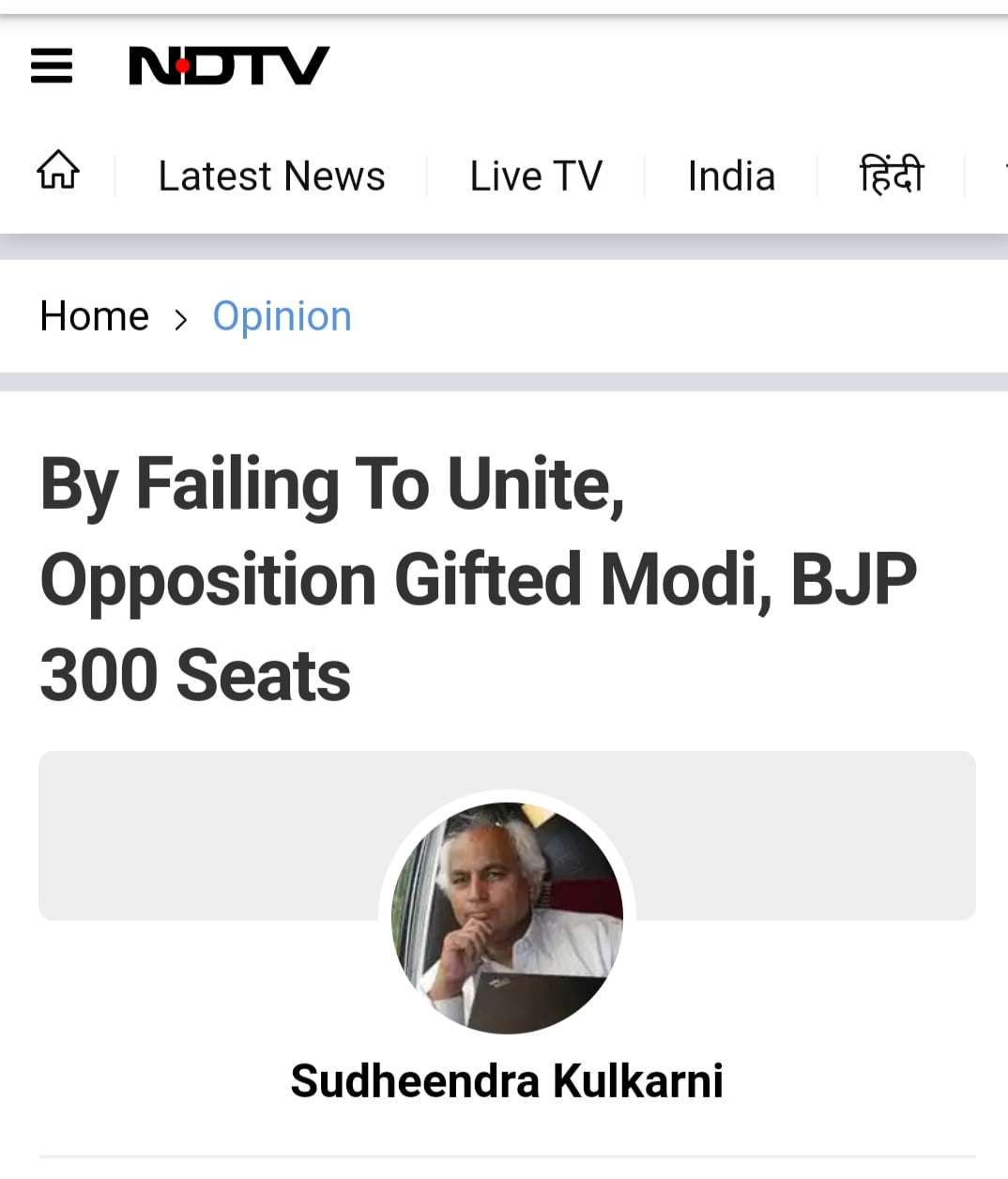Click the Home breadcrumb link
Screen dimensions: 1008x1179
(94, 317)
